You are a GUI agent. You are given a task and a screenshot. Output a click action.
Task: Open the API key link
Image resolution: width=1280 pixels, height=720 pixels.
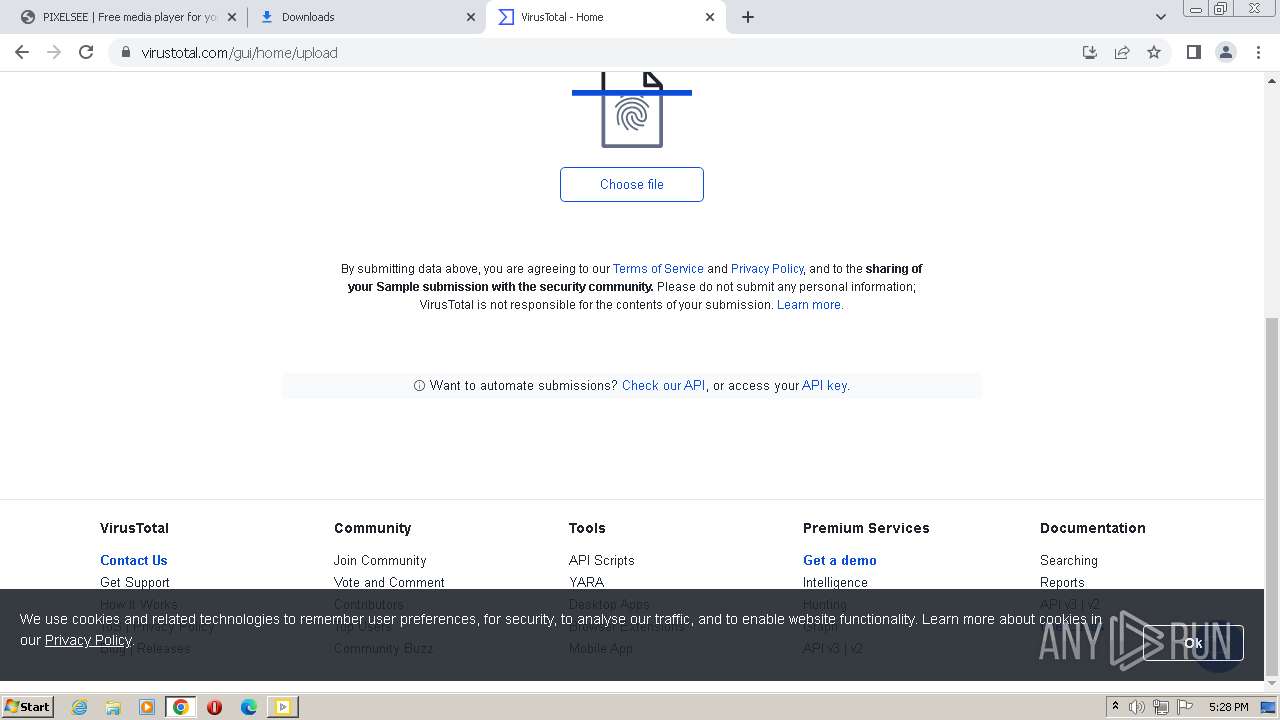[824, 385]
